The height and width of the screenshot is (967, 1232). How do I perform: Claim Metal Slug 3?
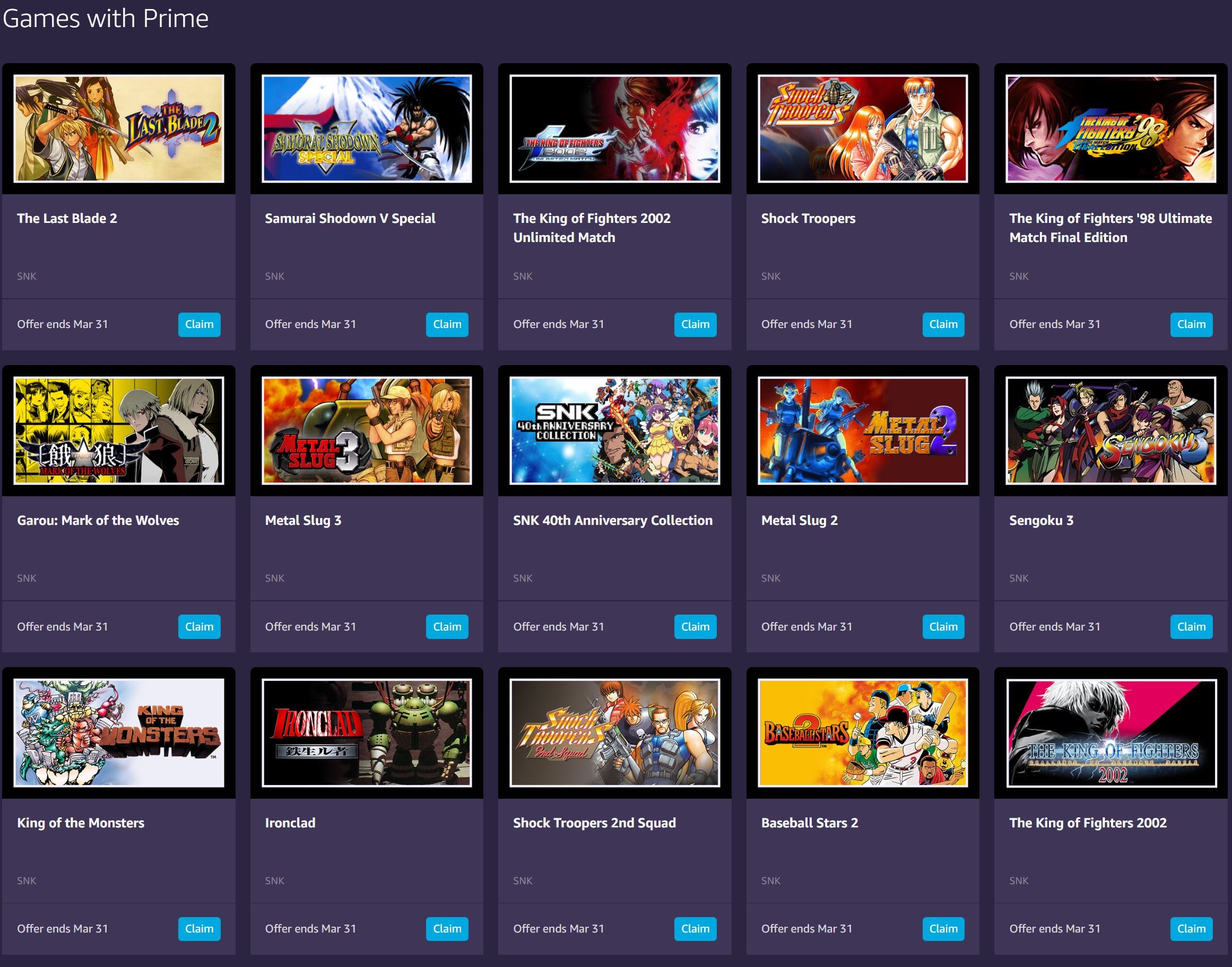(x=447, y=627)
